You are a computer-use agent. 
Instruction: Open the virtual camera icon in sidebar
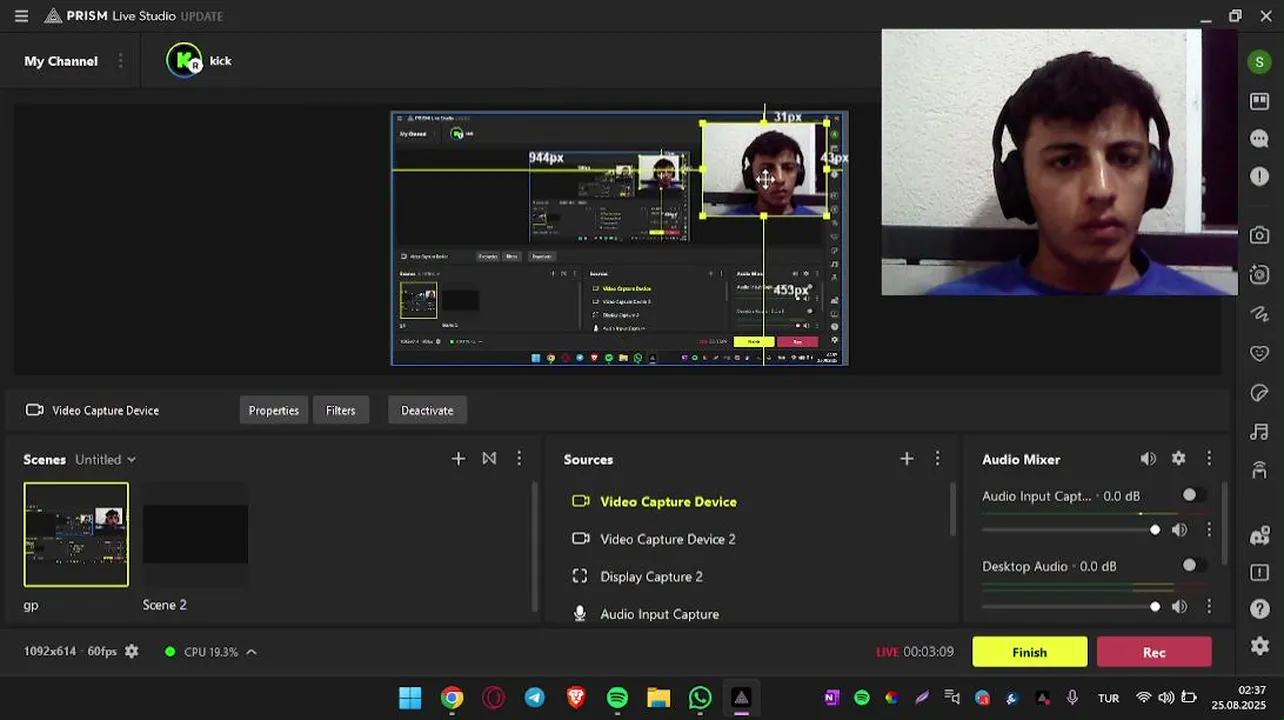1259,274
